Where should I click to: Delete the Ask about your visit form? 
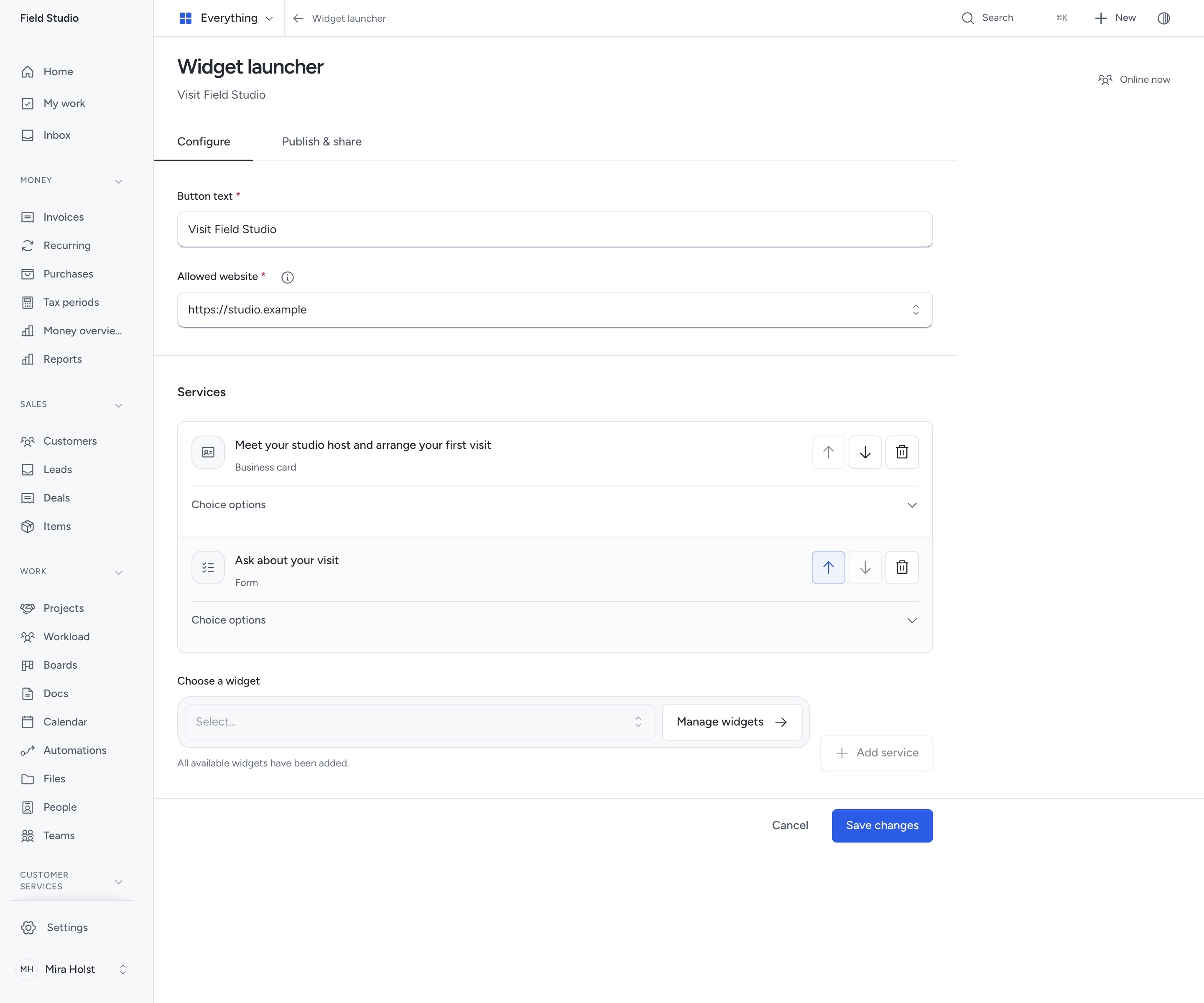(x=902, y=568)
